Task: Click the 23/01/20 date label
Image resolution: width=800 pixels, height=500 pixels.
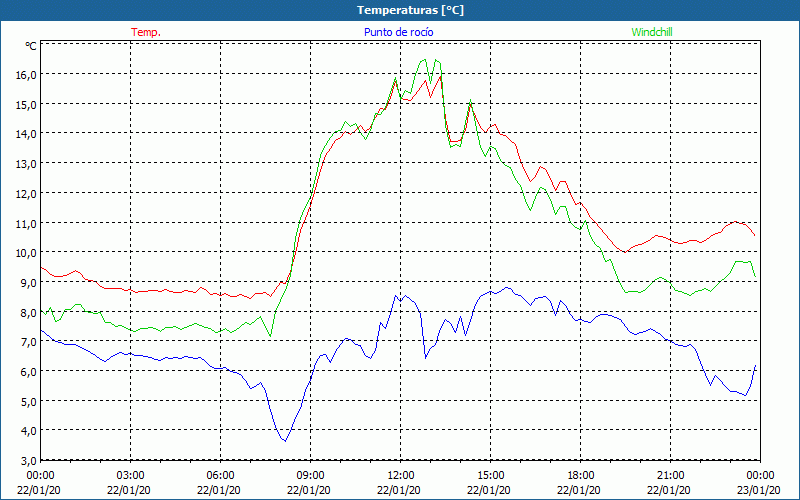Action: (x=759, y=490)
